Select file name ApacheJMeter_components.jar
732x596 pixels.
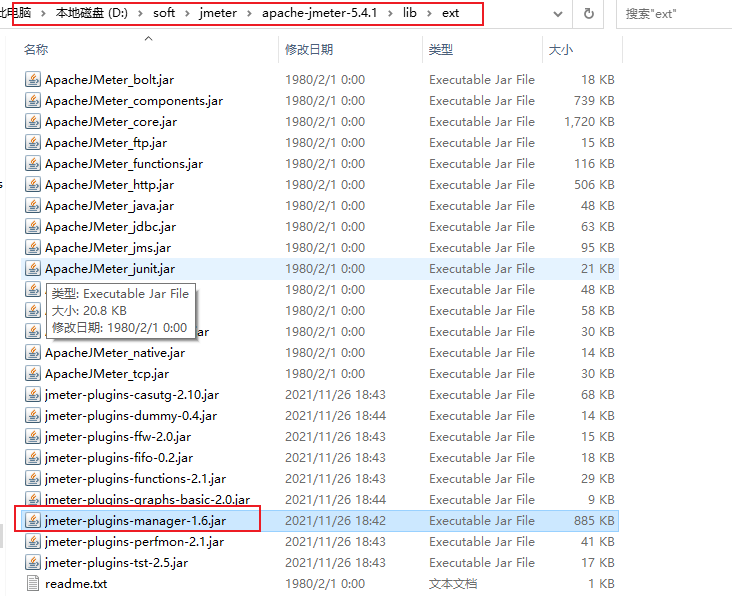(134, 101)
